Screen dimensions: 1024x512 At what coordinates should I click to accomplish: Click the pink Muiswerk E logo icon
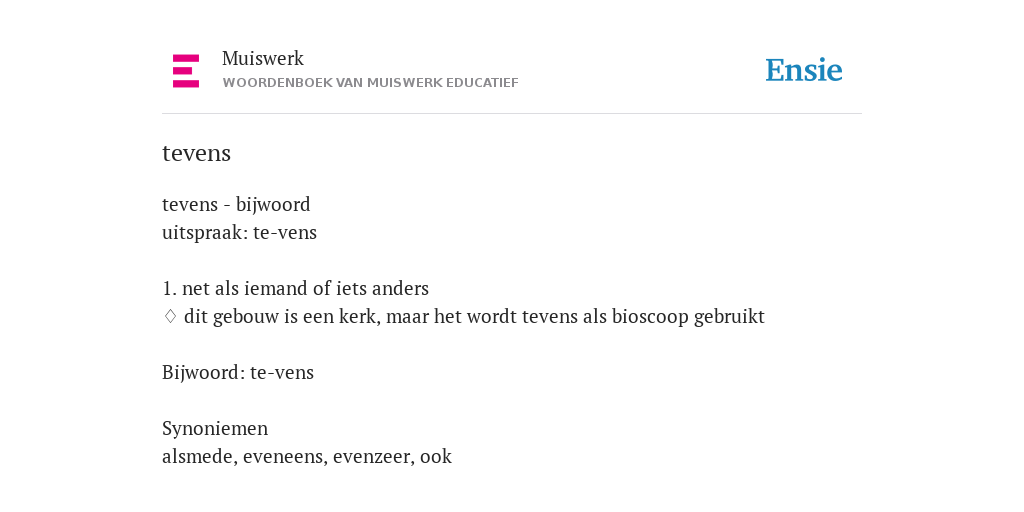click(186, 71)
